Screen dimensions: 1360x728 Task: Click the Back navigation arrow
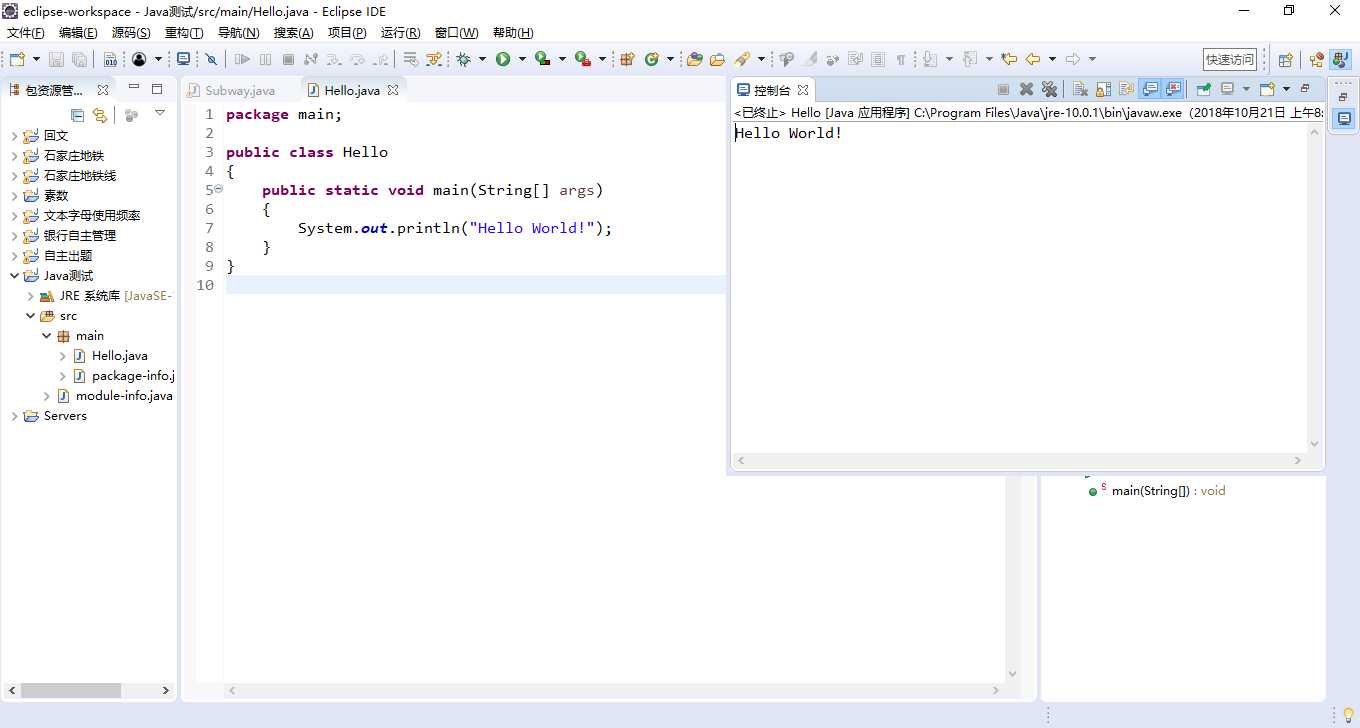click(x=1033, y=59)
